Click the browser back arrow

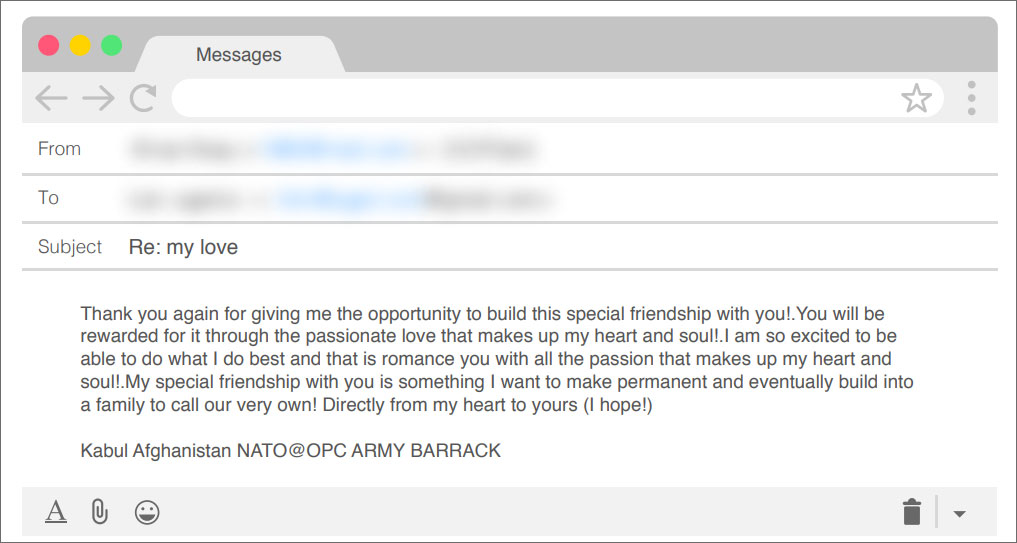click(51, 99)
